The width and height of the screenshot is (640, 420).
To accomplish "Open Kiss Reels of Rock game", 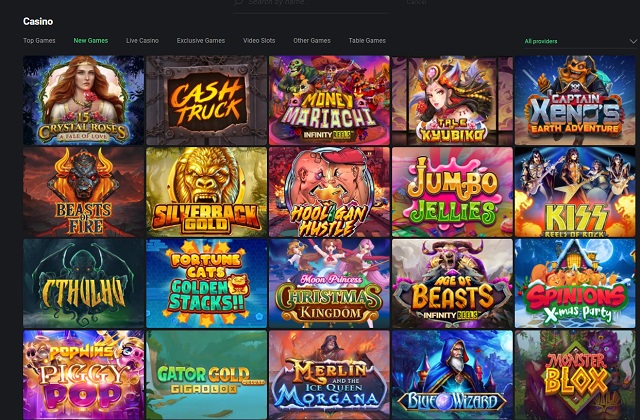I will click(575, 192).
